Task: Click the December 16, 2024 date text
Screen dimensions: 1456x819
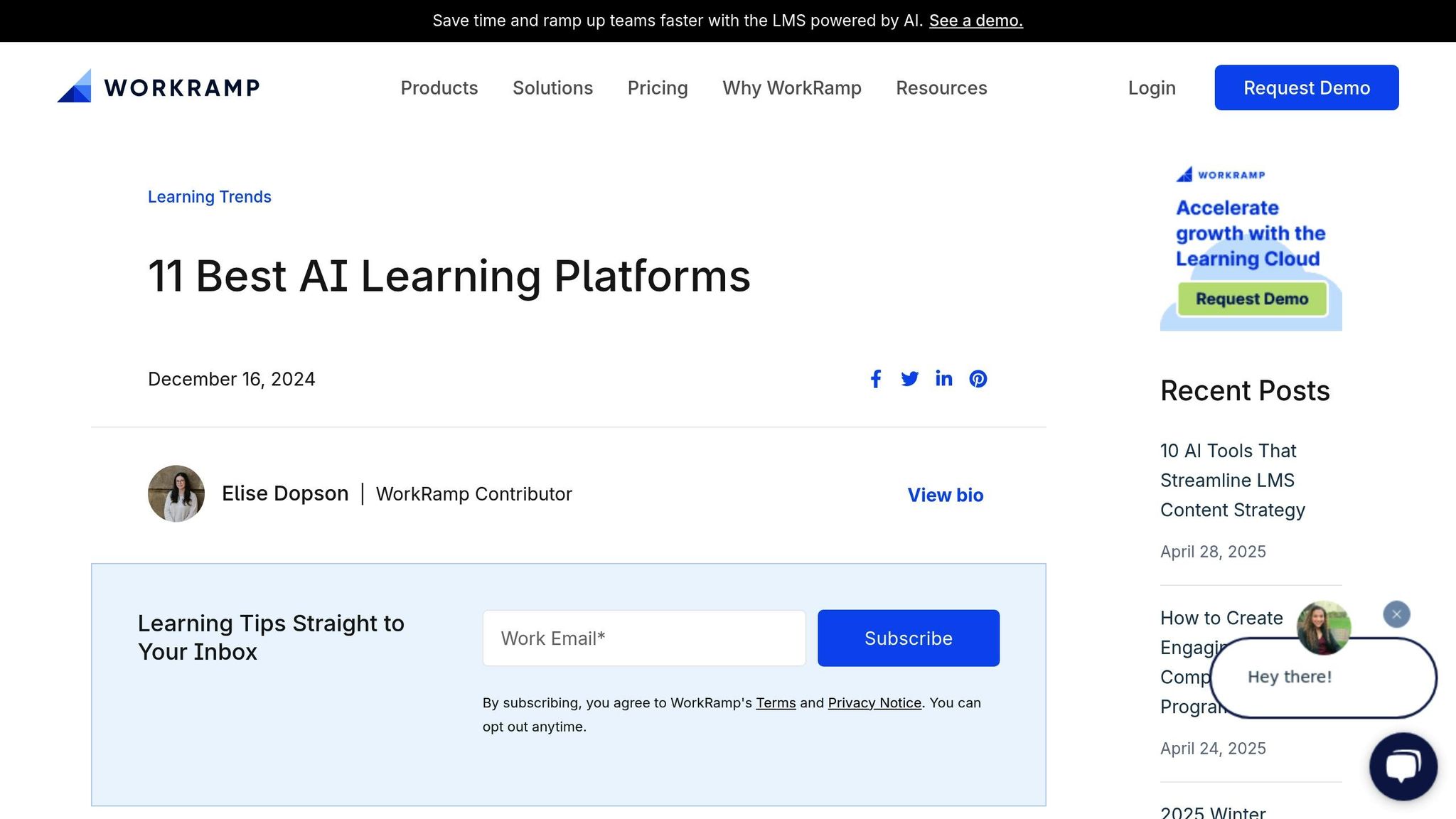Action: click(x=232, y=379)
